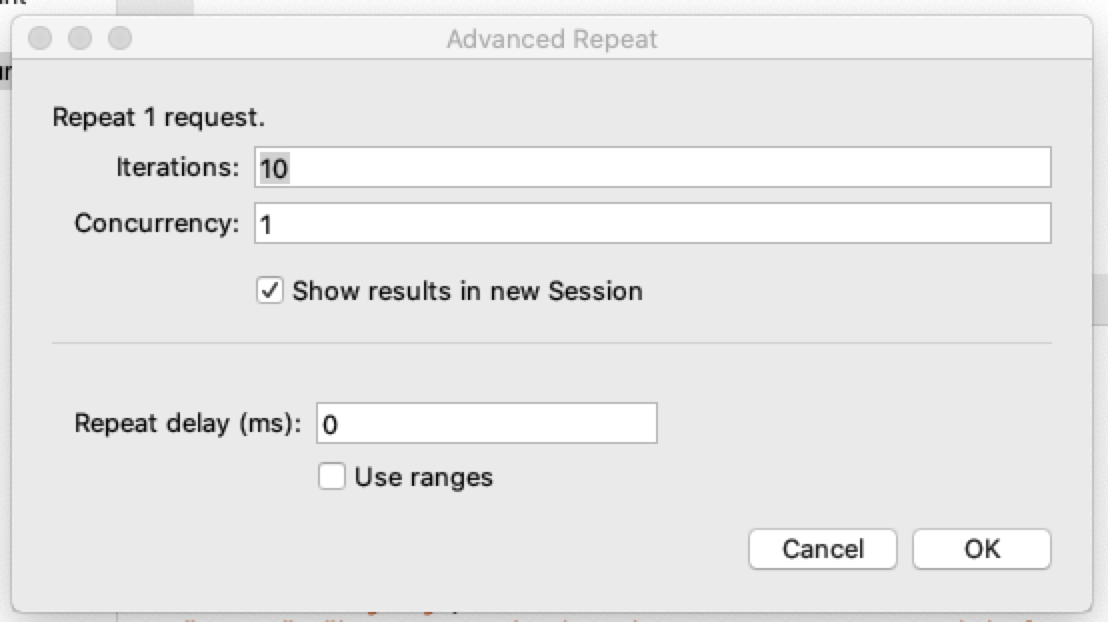The image size is (1108, 622).
Task: Close the dialog with the leftmost window button
Action: pos(40,38)
